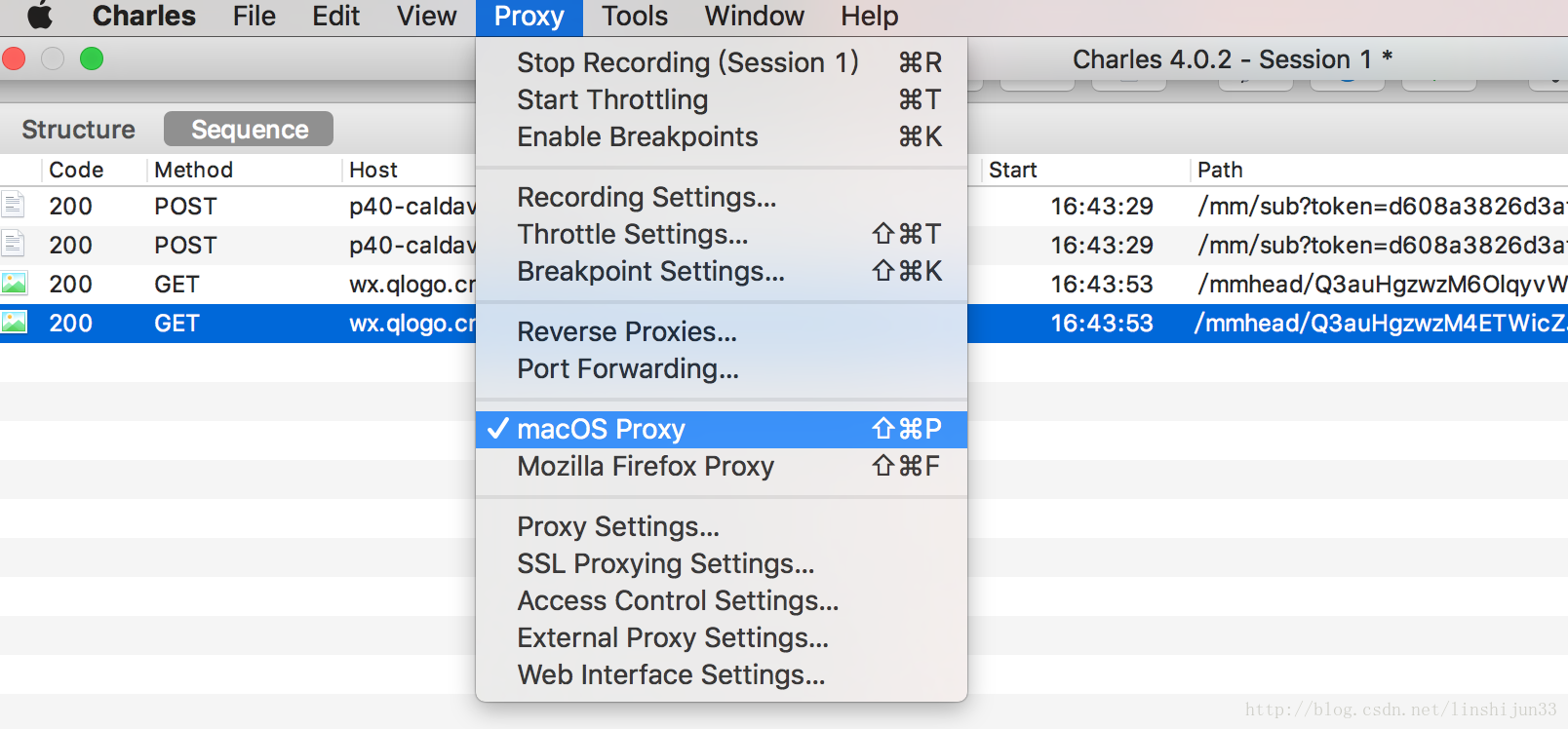Open the Window menu
This screenshot has width=1568, height=729.
pos(755,17)
